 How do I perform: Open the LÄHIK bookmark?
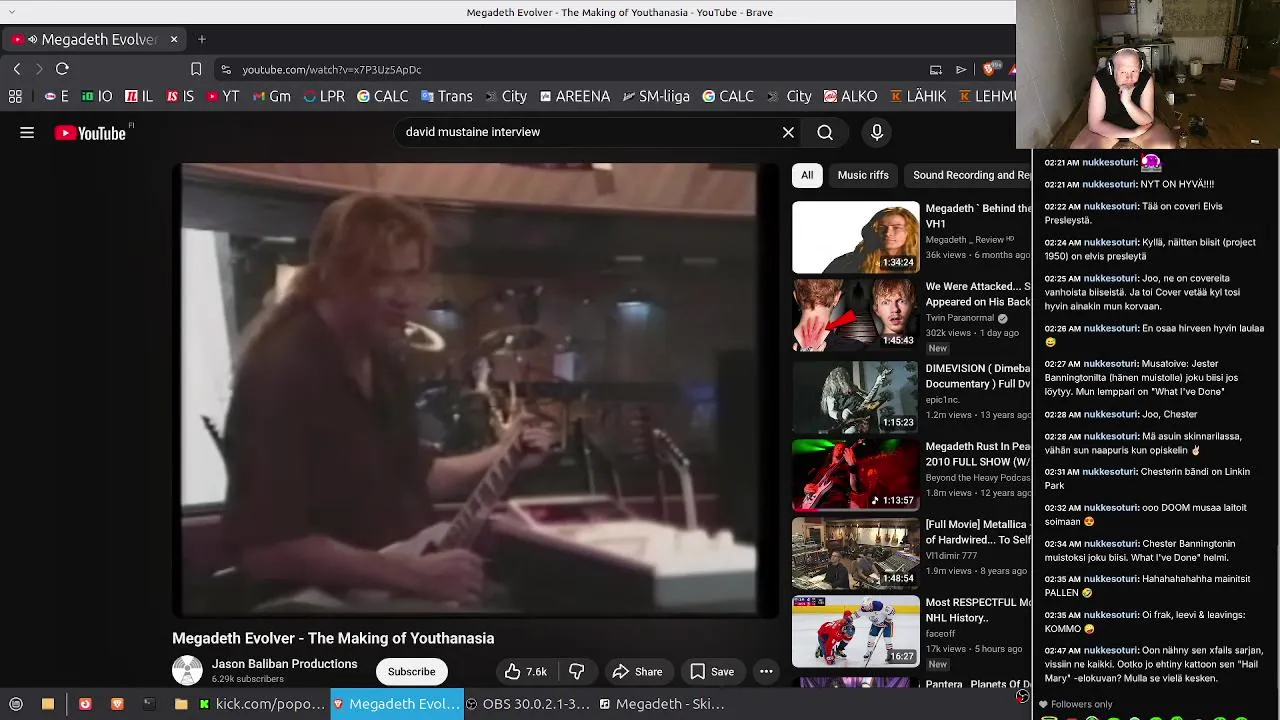(x=918, y=97)
